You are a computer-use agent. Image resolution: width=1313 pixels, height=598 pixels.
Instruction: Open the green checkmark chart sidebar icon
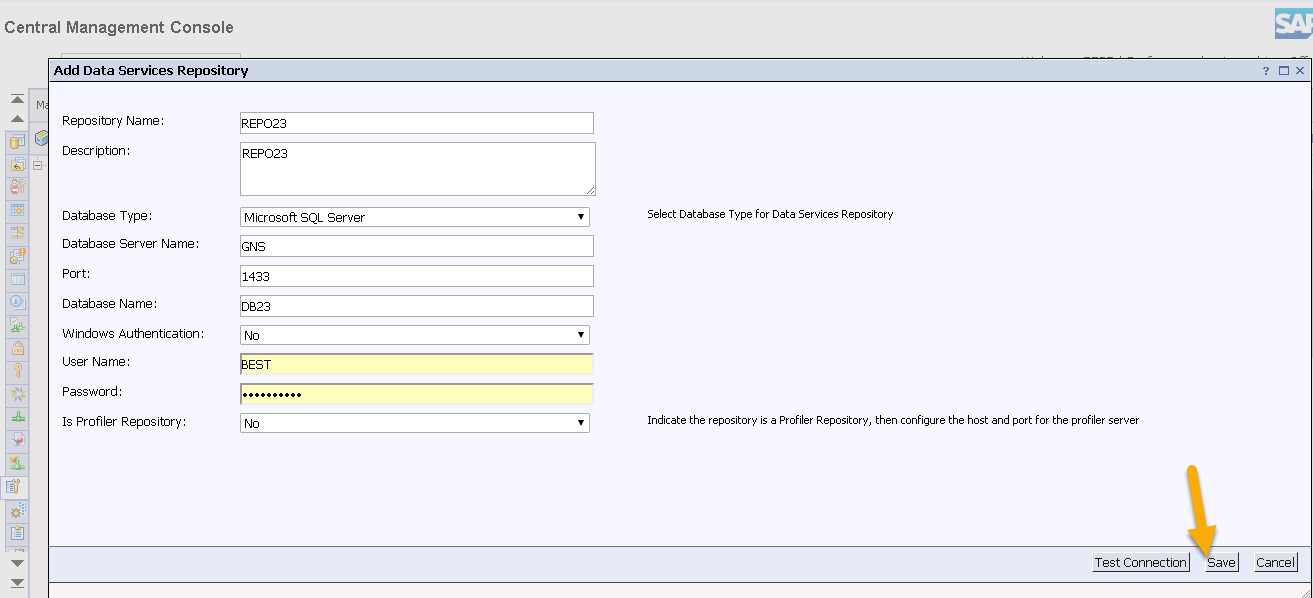17,325
